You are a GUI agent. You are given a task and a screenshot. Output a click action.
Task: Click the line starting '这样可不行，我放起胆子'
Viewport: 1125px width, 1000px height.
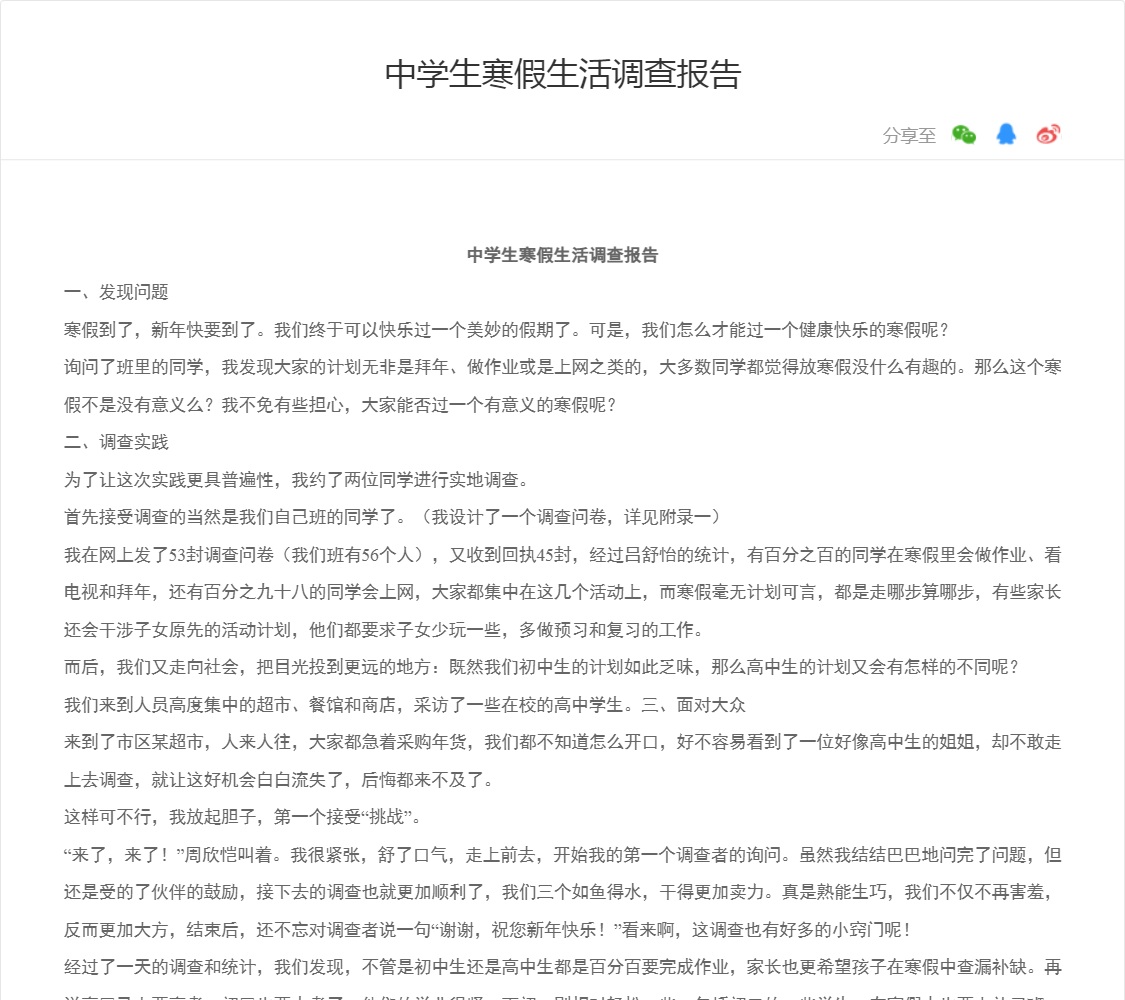(243, 817)
